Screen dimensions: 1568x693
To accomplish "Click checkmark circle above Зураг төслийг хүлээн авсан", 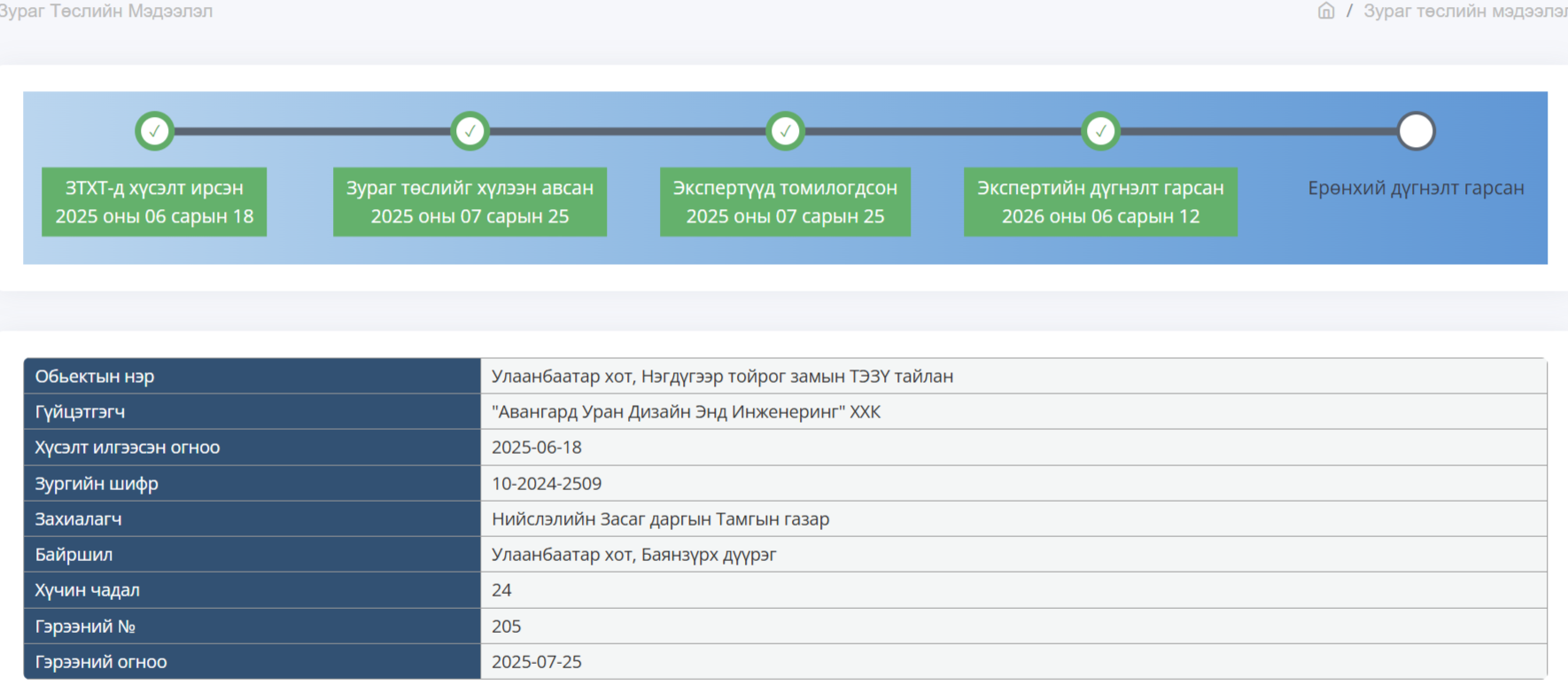I will tap(470, 131).
